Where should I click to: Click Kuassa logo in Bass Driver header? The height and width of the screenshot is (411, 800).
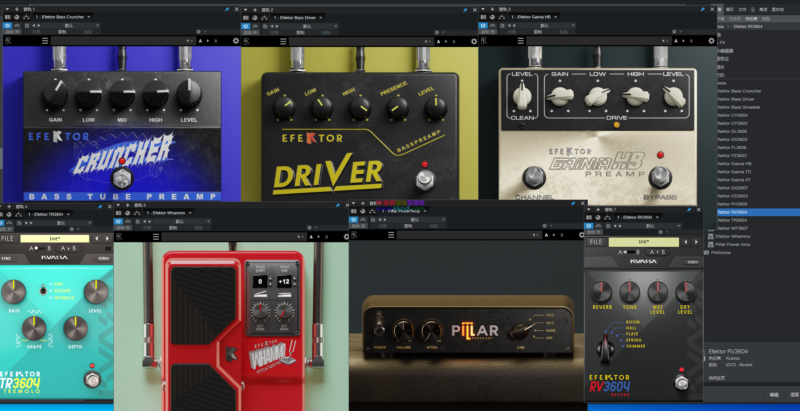(x=246, y=41)
